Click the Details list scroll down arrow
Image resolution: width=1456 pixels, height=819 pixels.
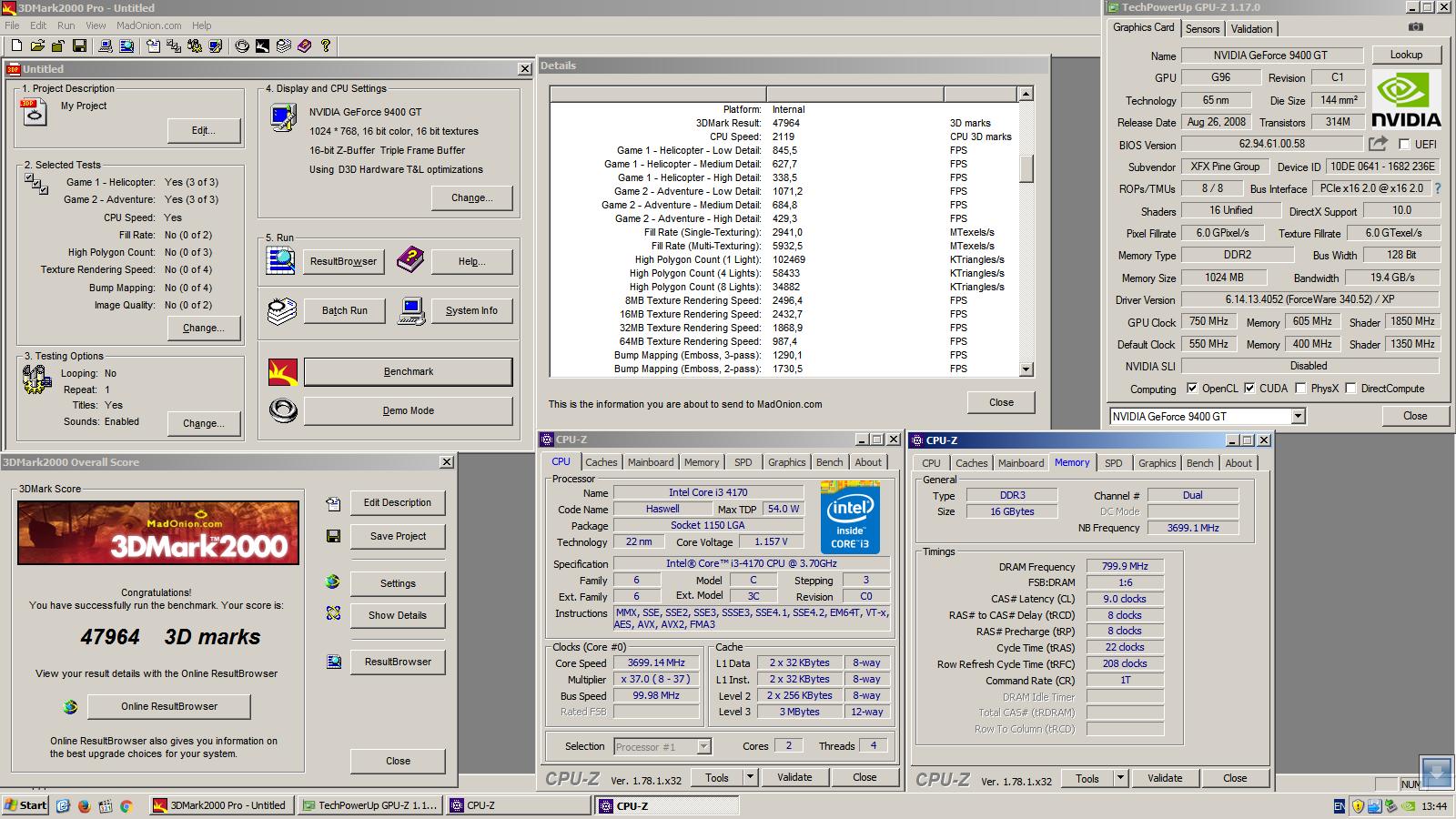click(1026, 369)
